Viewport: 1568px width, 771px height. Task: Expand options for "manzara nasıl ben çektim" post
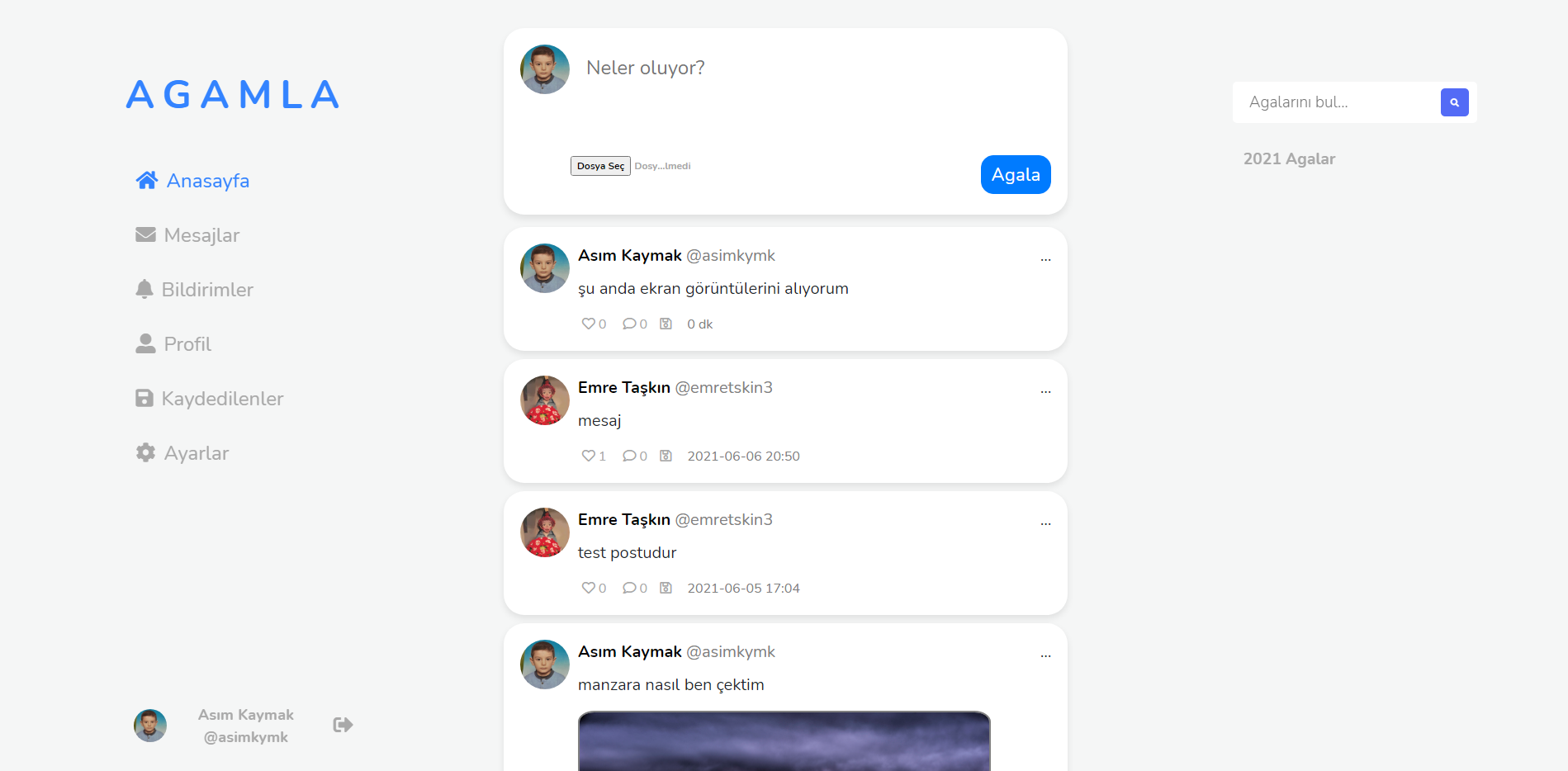pyautogui.click(x=1045, y=655)
